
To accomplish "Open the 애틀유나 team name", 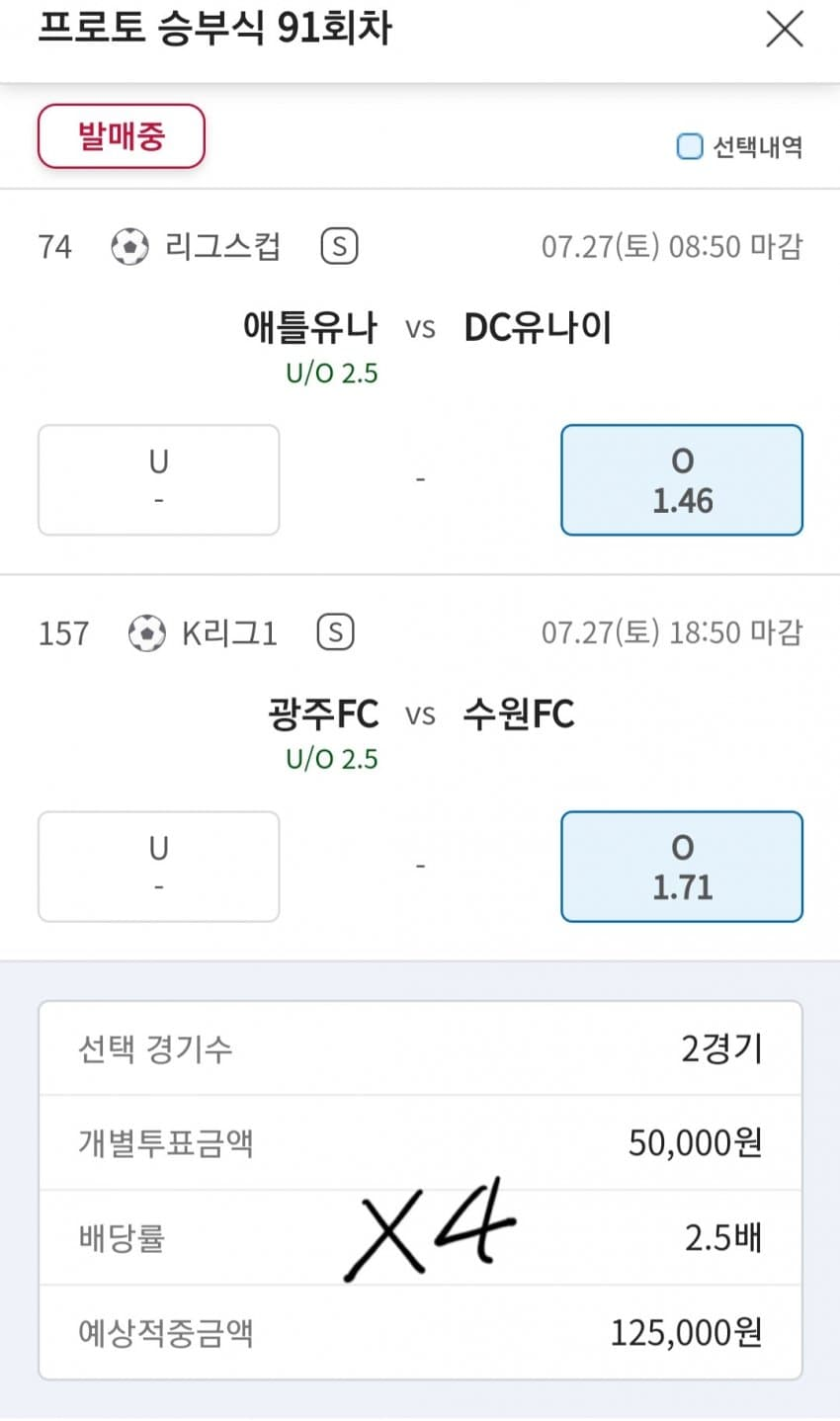I will [309, 327].
